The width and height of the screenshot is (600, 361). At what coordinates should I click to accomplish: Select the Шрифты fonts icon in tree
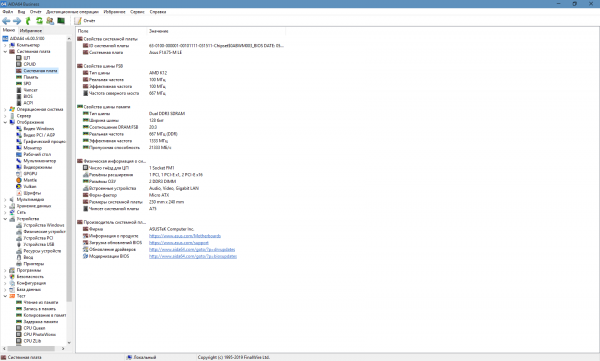point(19,193)
